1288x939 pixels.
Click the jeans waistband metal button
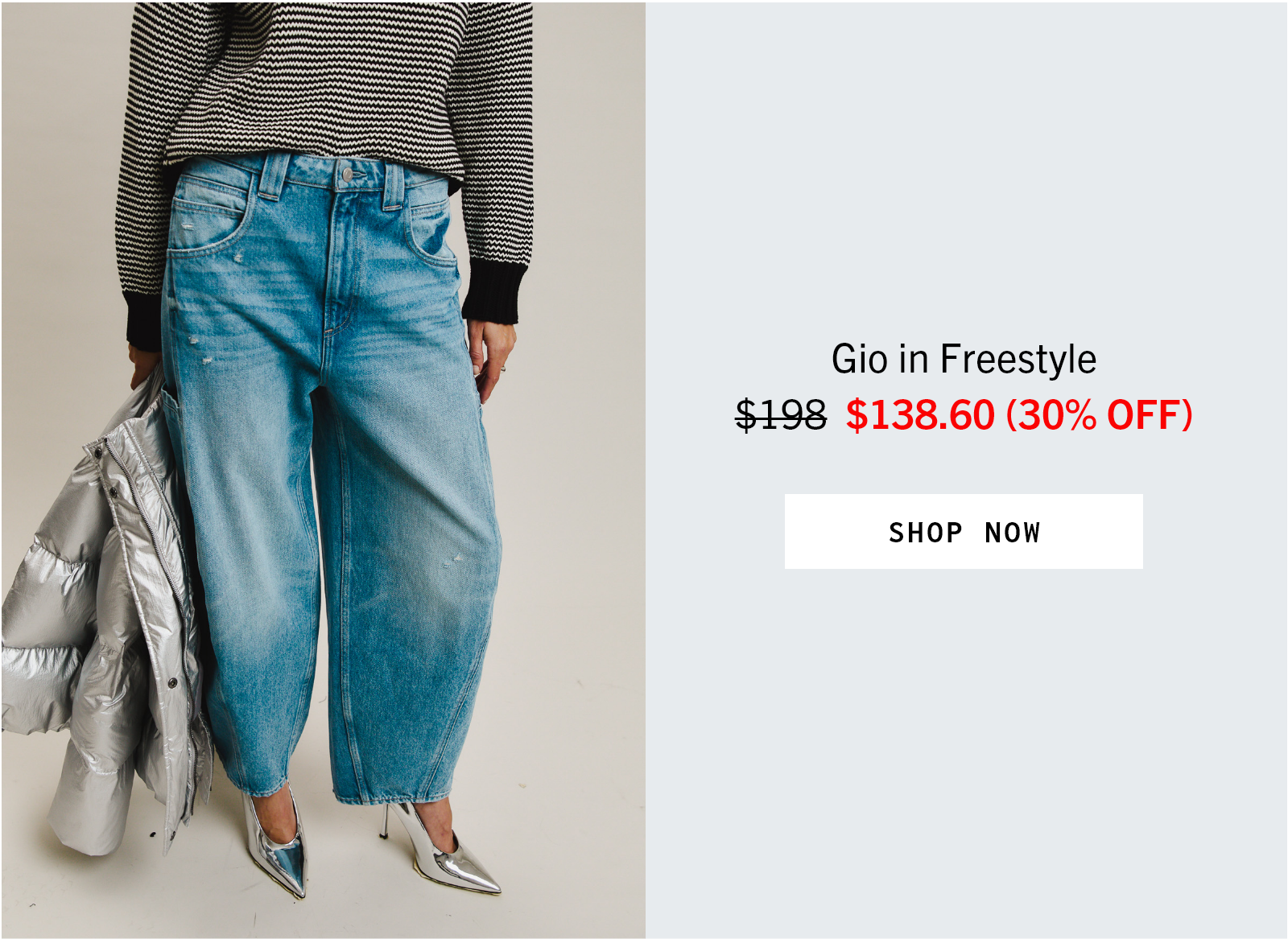click(x=348, y=174)
